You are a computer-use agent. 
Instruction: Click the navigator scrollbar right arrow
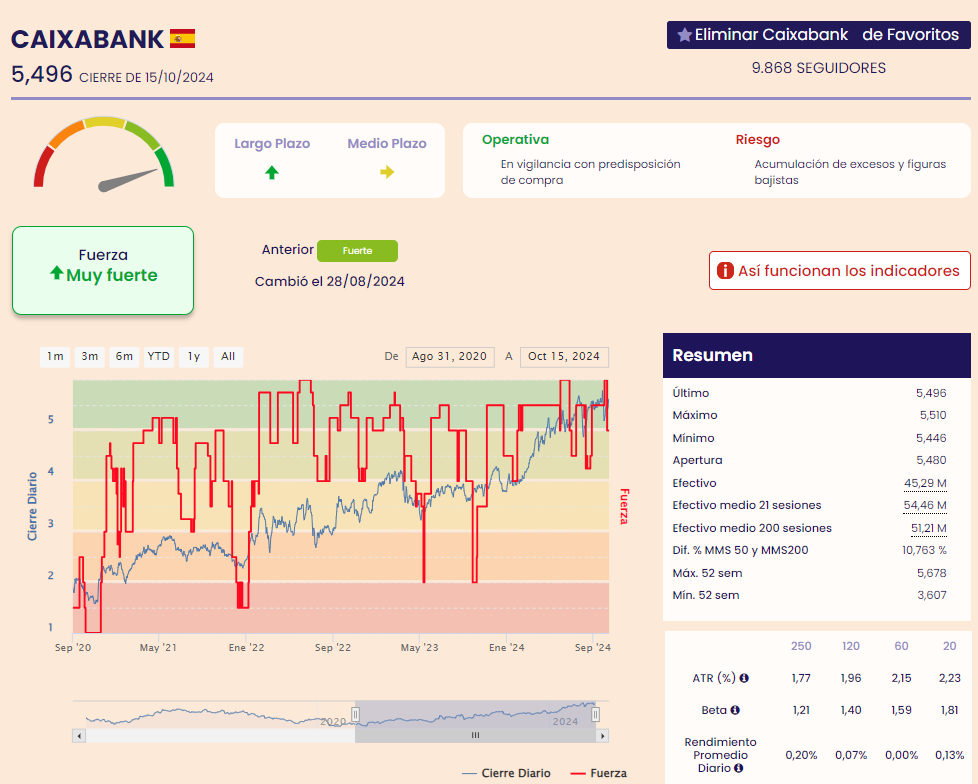pyautogui.click(x=603, y=736)
